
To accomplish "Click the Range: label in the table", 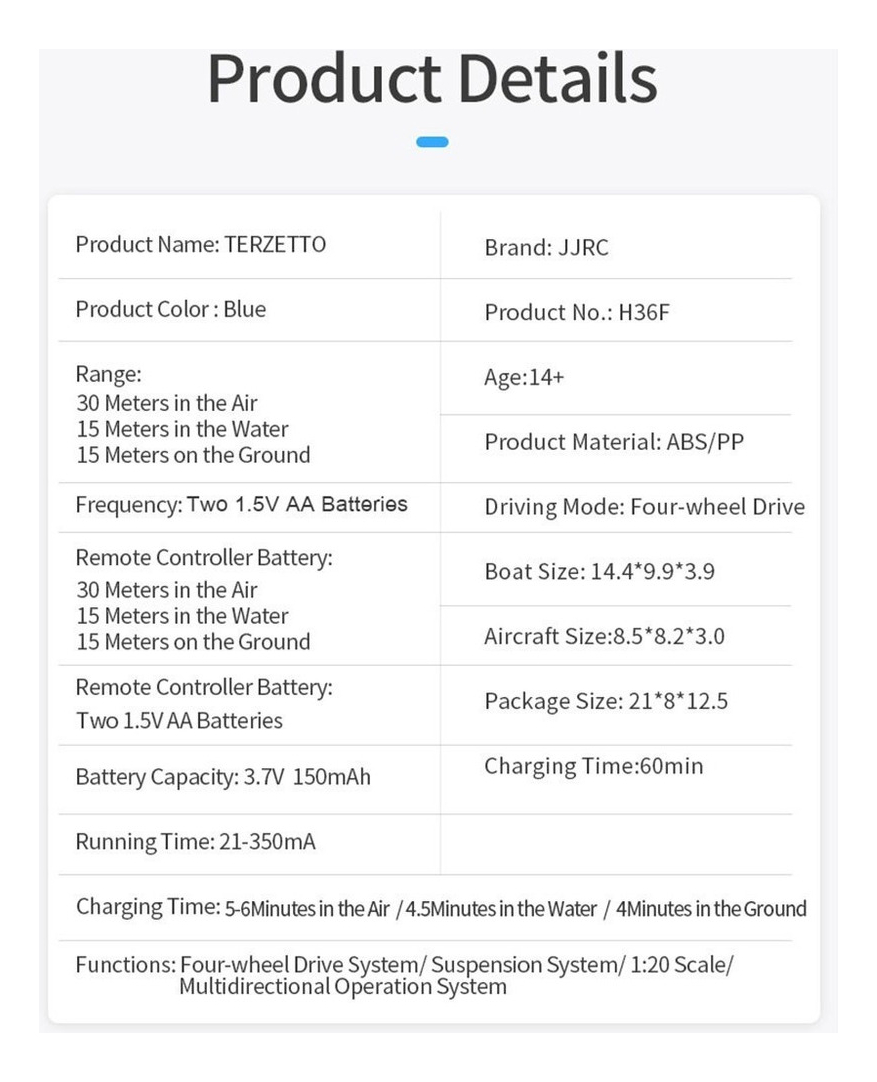I will click(x=108, y=374).
